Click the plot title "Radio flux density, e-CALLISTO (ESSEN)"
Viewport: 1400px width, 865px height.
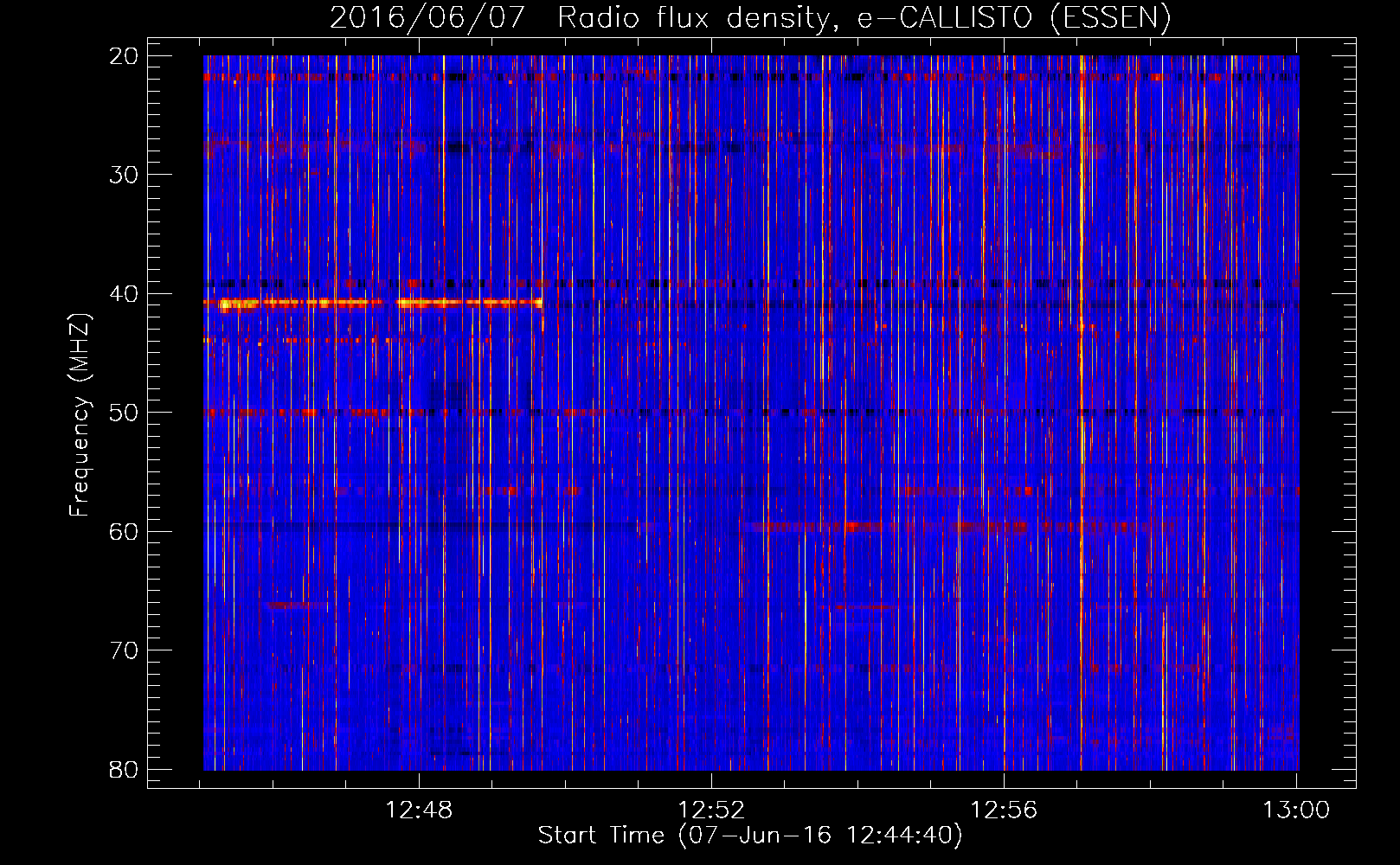coord(864,18)
